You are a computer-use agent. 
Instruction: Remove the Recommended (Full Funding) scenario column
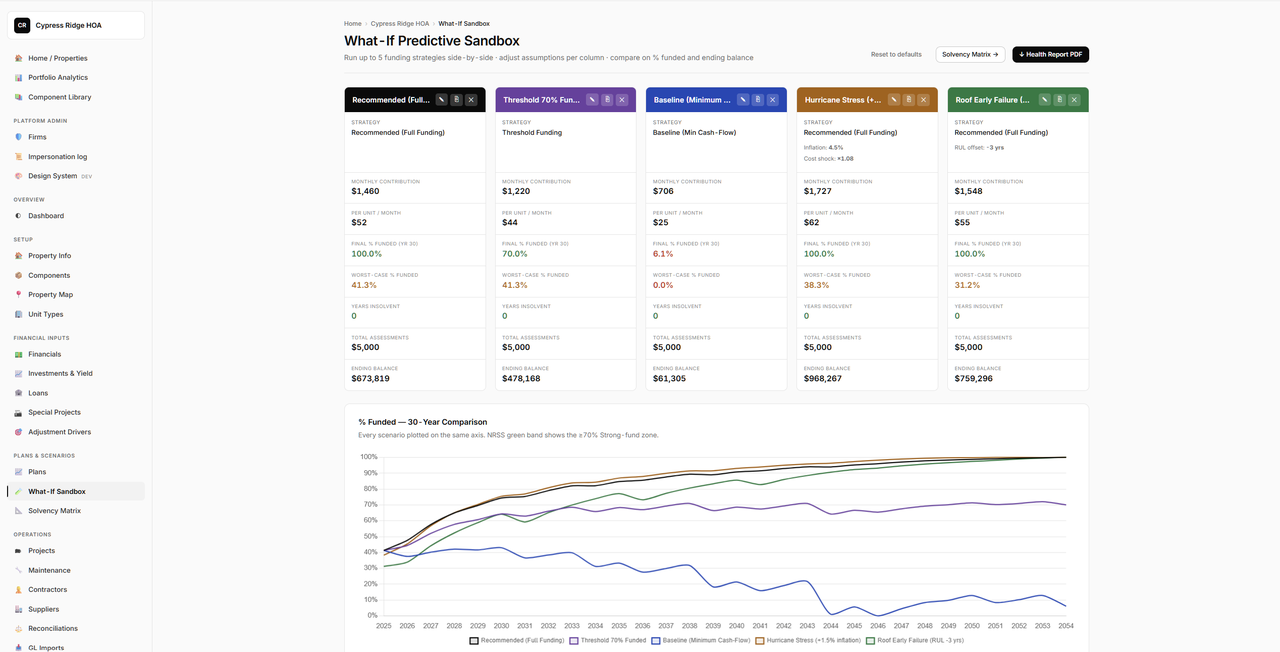click(x=471, y=100)
